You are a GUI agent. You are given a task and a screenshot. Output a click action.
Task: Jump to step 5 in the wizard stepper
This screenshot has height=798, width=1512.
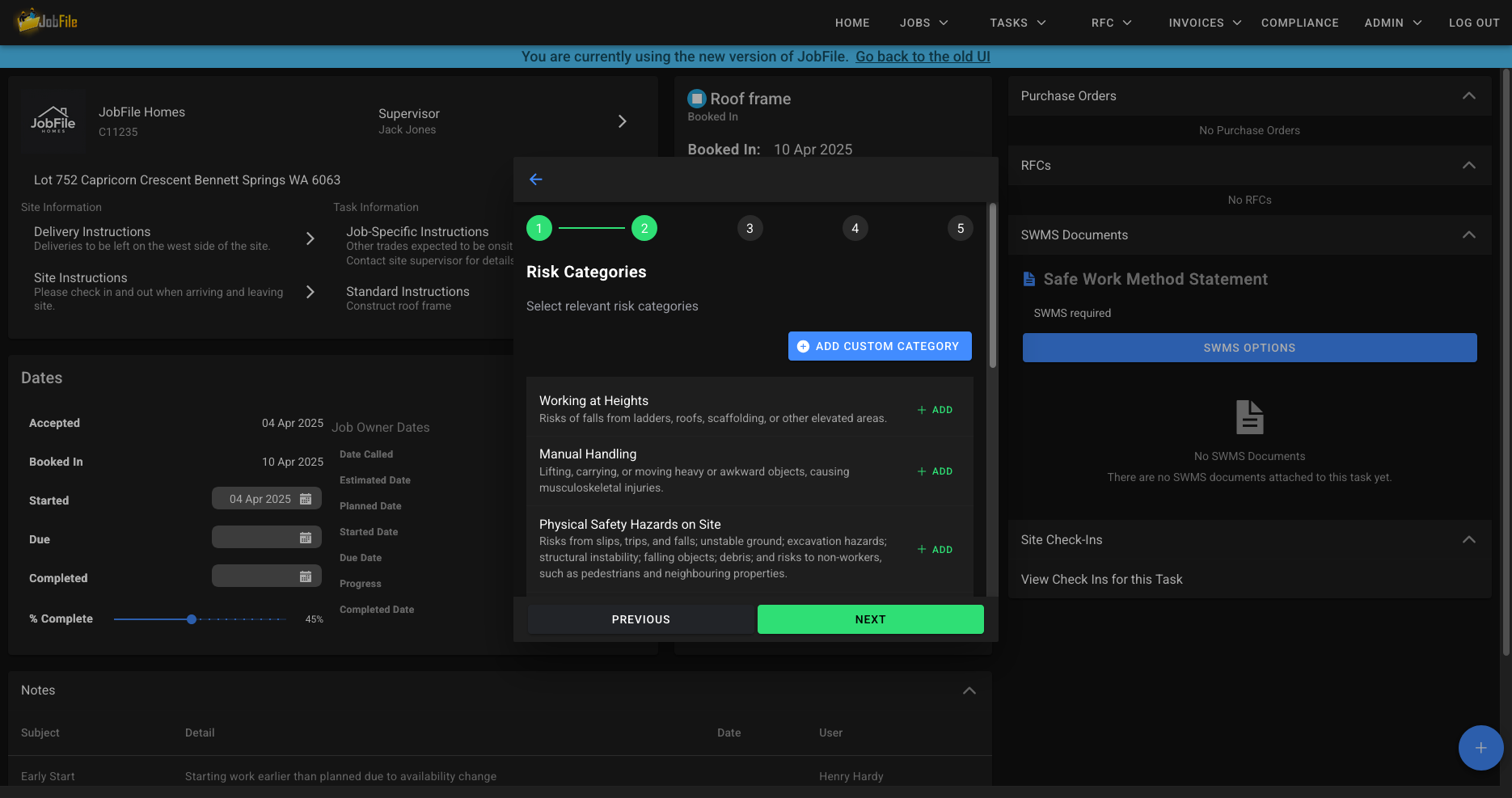coord(961,228)
